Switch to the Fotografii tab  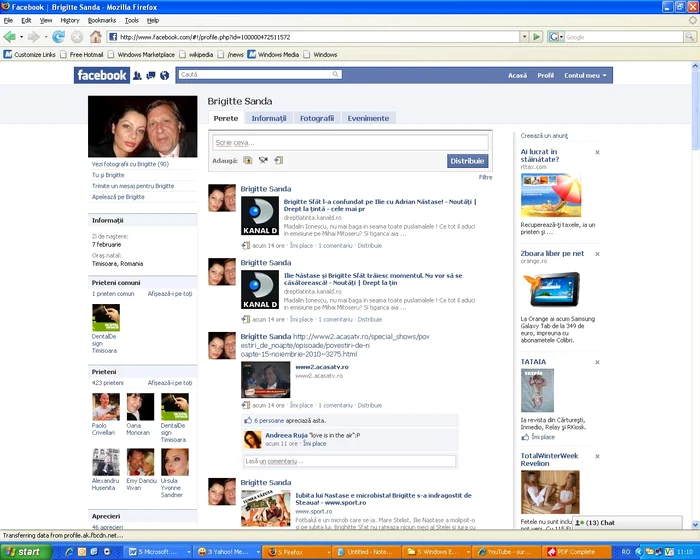[317, 118]
